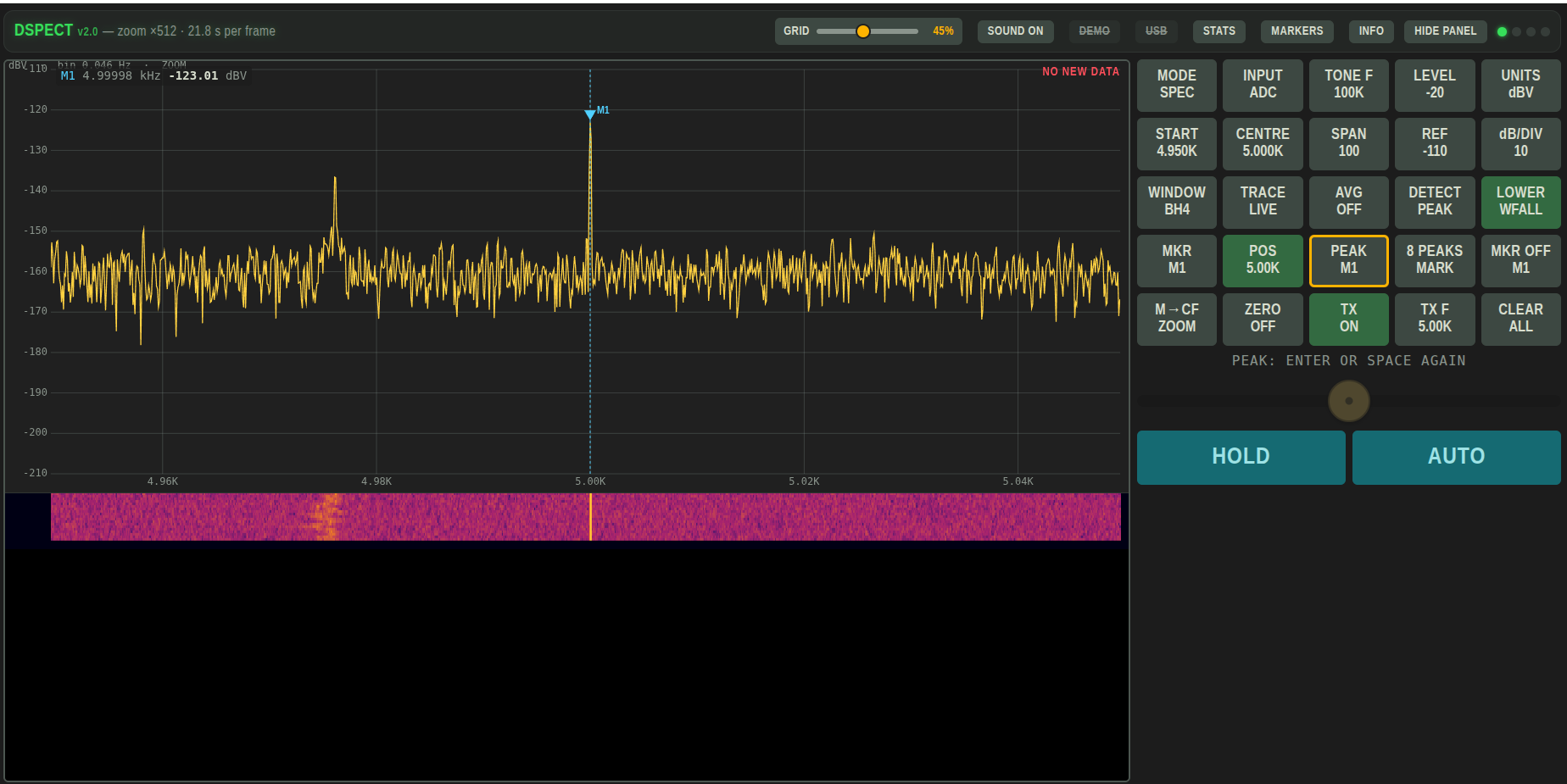Toggle the USB button
The image size is (1567, 784).
click(x=1156, y=31)
